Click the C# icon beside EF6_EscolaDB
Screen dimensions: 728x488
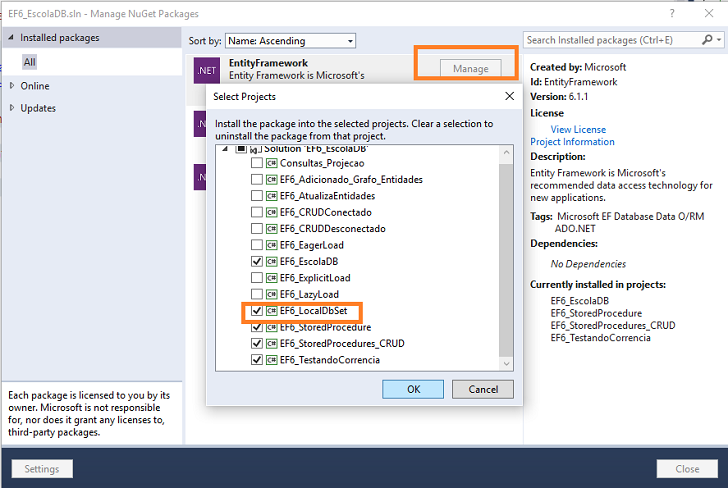click(272, 261)
